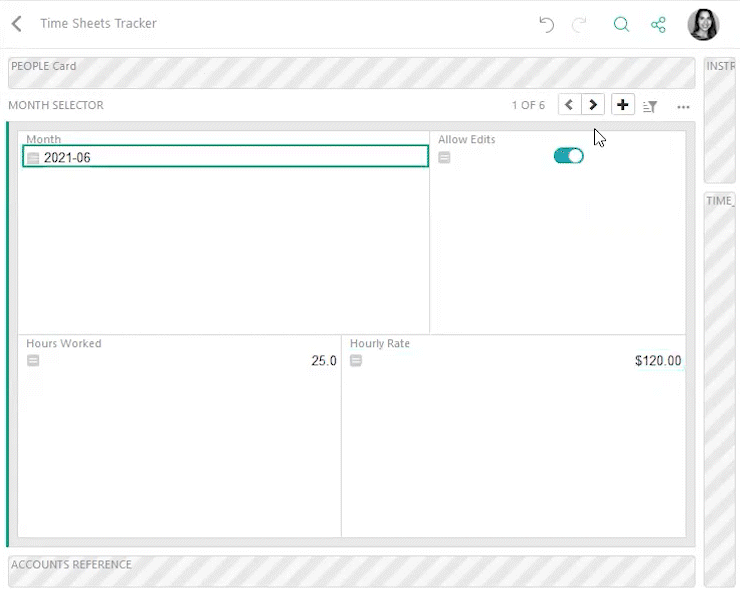Open search with the magnifier icon
This screenshot has height=590, width=740.
tap(621, 24)
